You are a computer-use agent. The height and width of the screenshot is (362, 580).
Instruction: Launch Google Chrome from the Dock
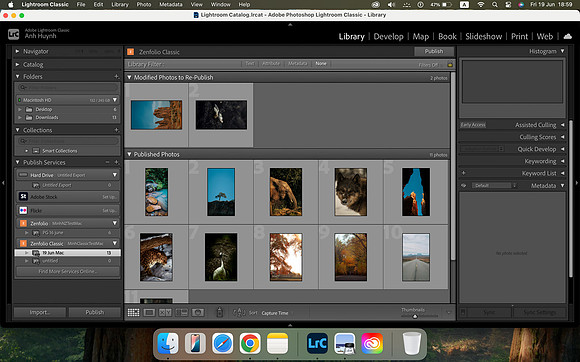pyautogui.click(x=250, y=343)
